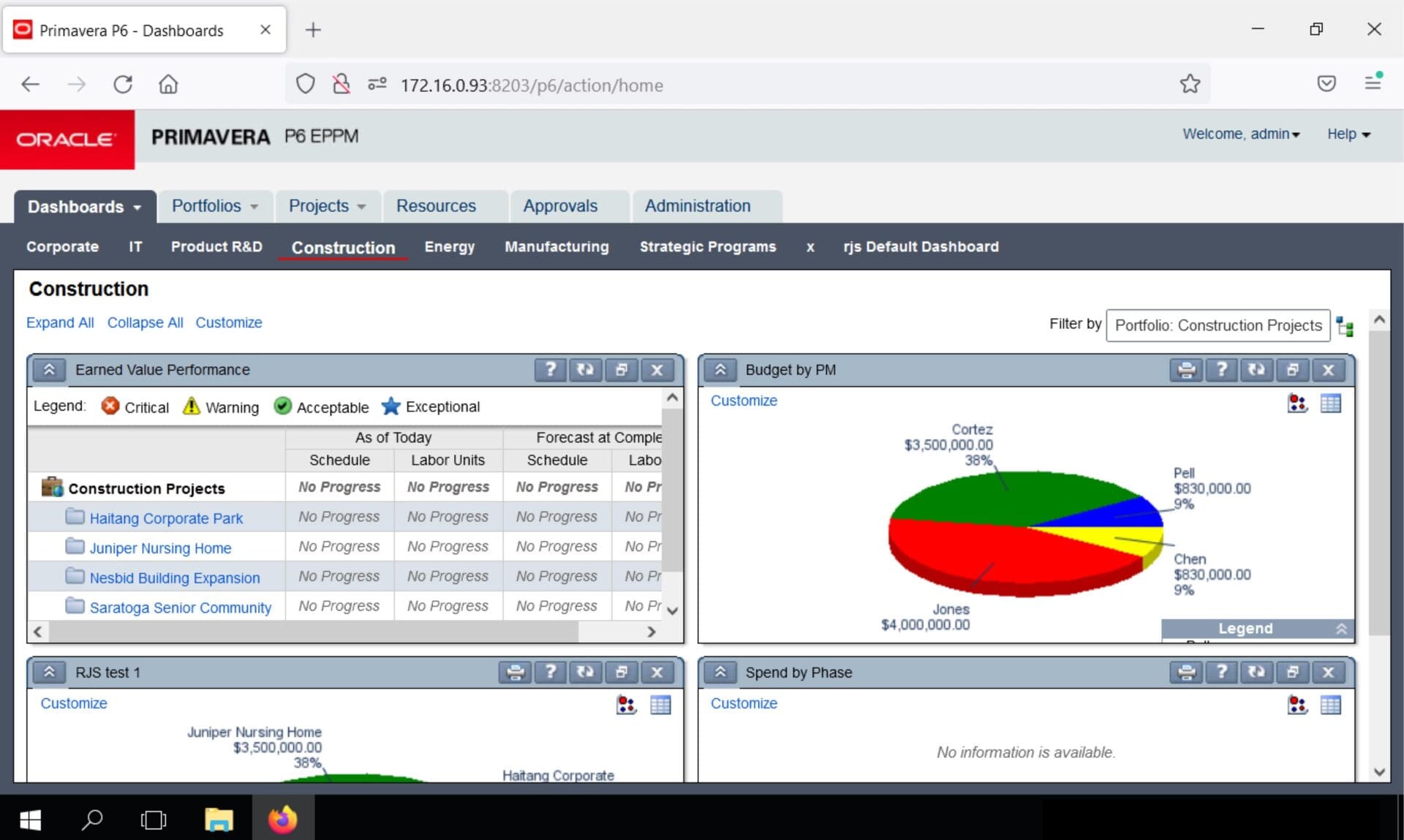Close the Spend by Phase portlet

[x=1328, y=672]
